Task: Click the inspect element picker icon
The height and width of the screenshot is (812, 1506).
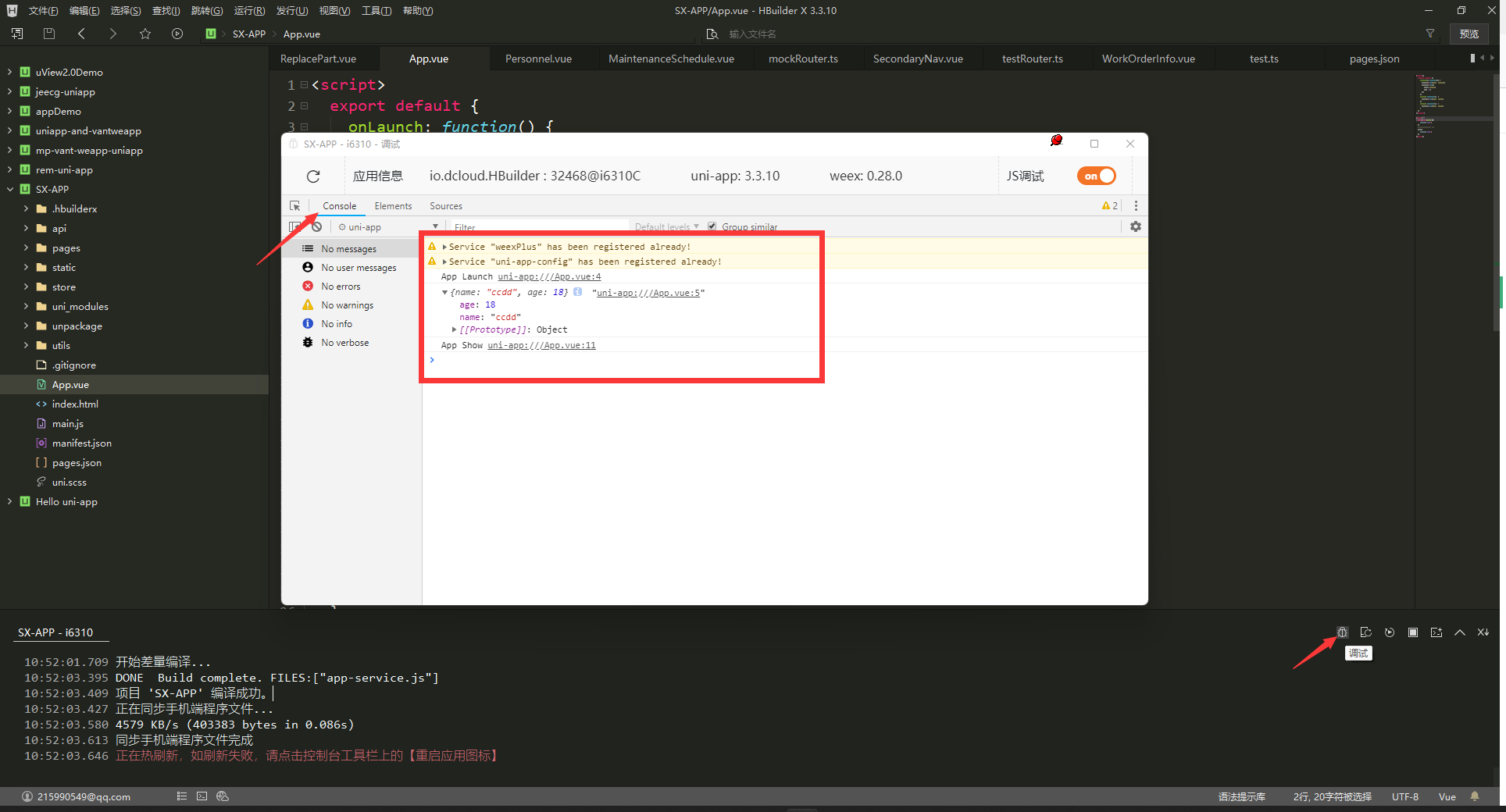Action: tap(294, 206)
